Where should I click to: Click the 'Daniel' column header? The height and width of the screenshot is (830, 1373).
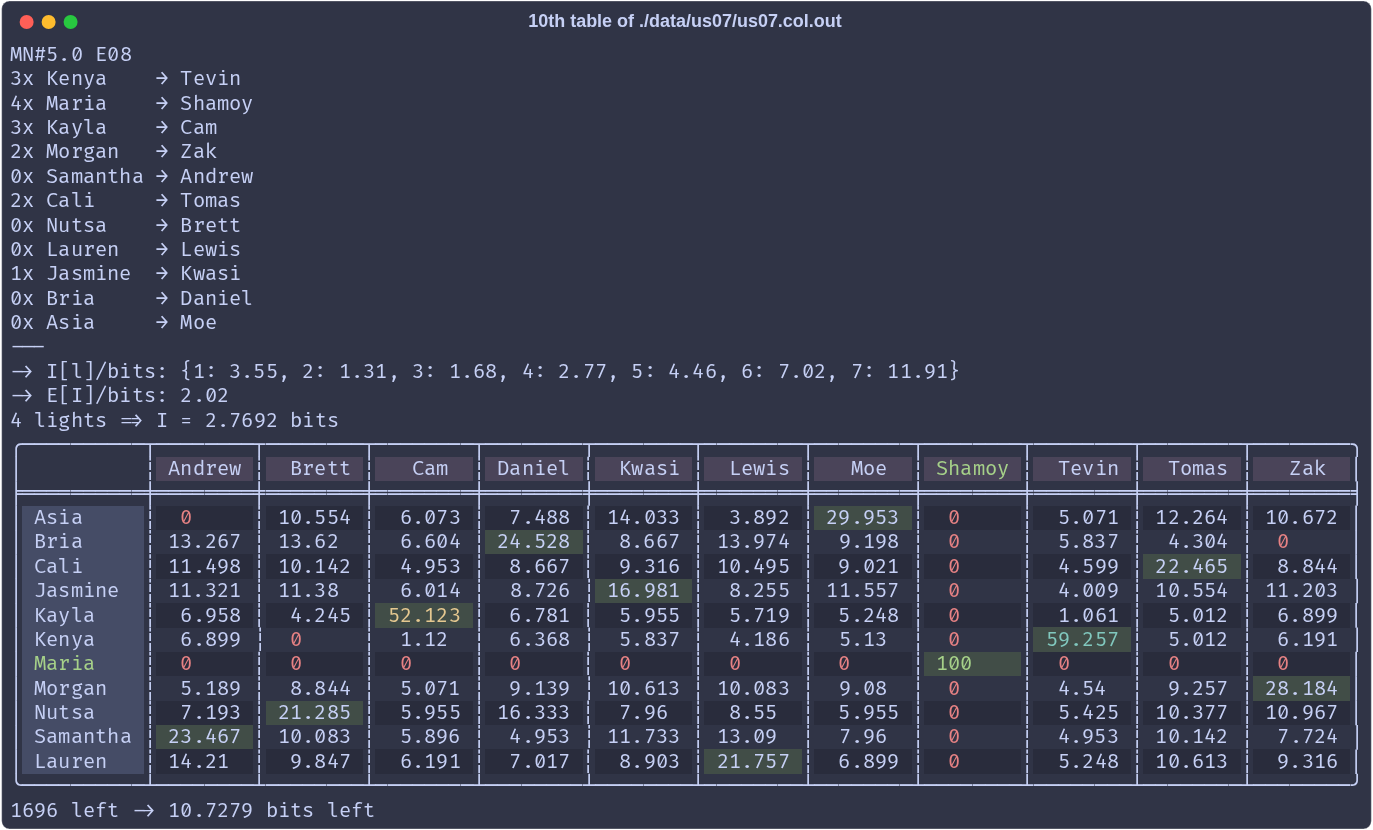point(534,468)
